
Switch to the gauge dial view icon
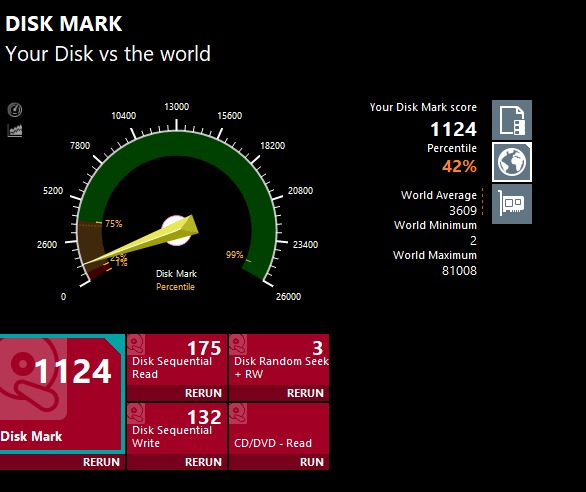(x=15, y=110)
